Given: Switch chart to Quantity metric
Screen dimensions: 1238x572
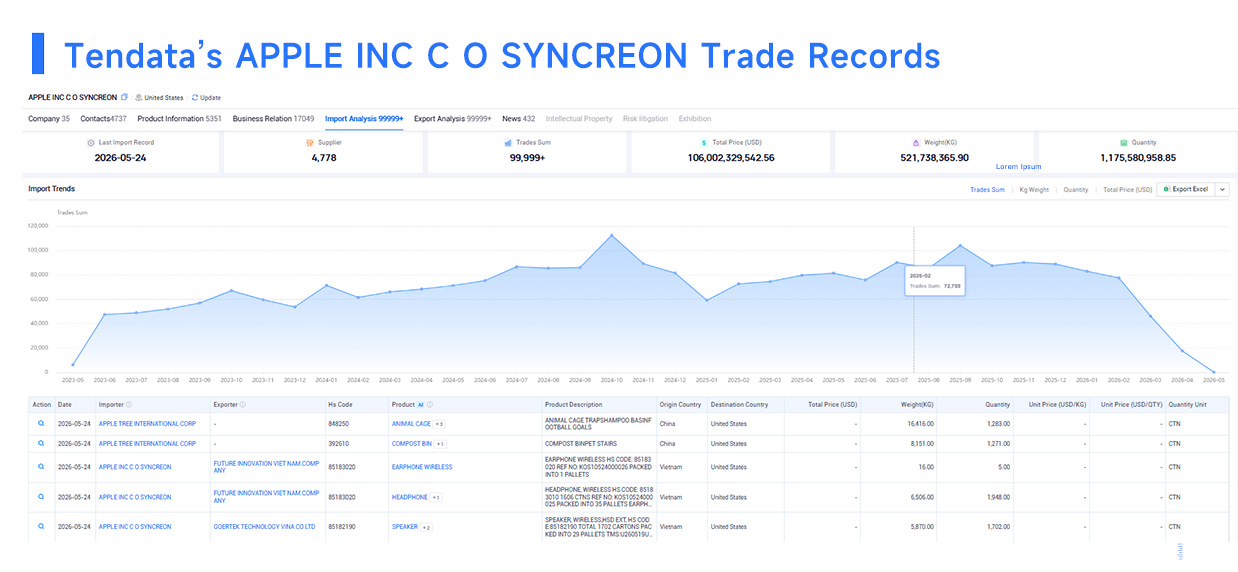Looking at the screenshot, I should tap(1076, 189).
